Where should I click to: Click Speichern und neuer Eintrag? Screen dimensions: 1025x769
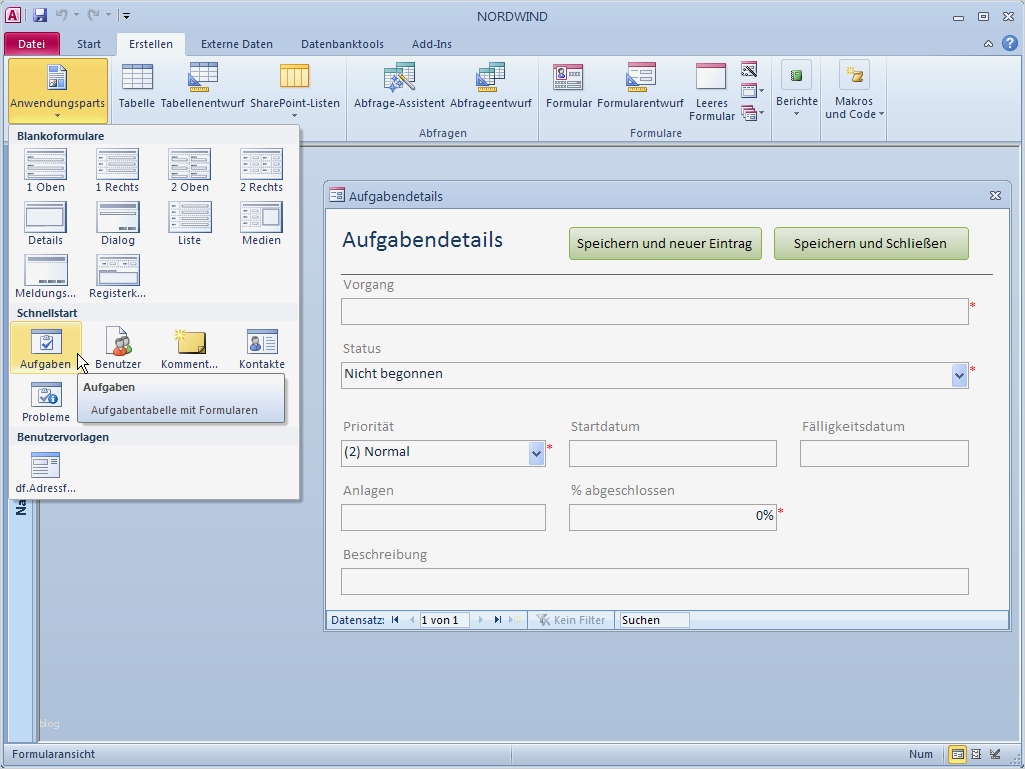(664, 243)
